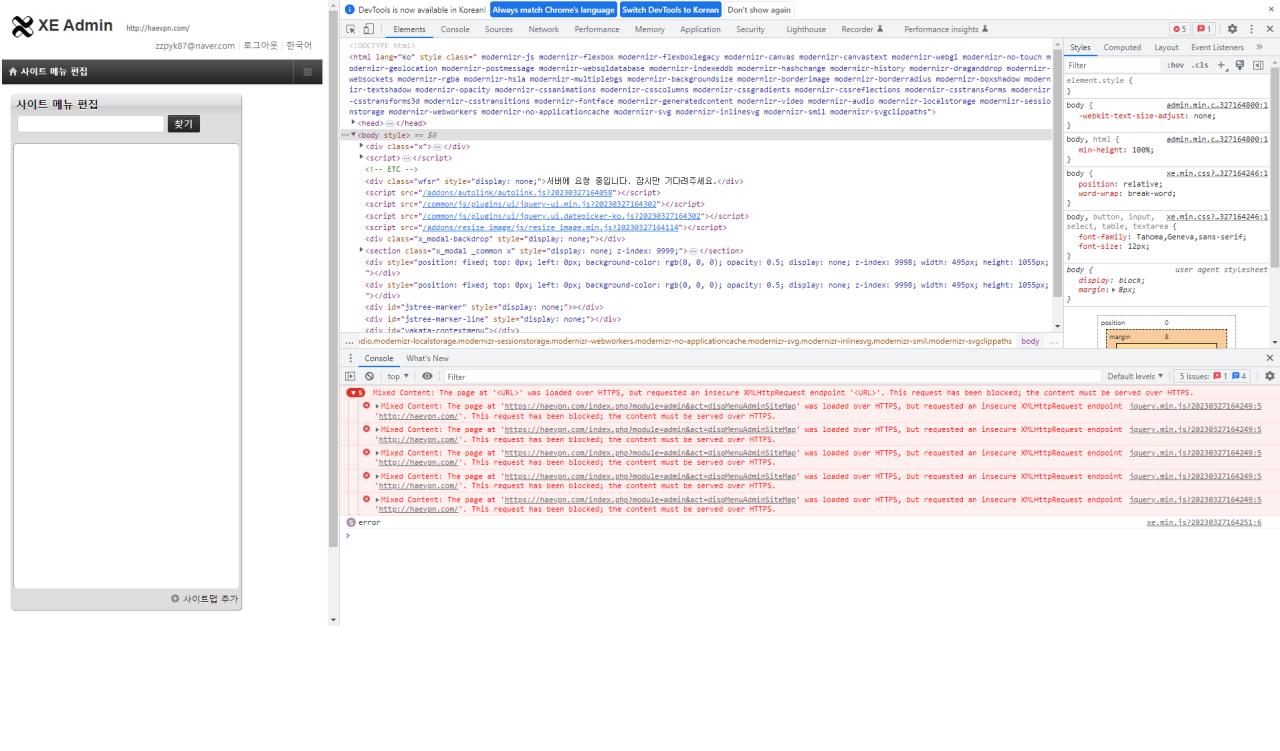Create a live expression with the eye icon
The width and height of the screenshot is (1280, 751).
click(427, 376)
